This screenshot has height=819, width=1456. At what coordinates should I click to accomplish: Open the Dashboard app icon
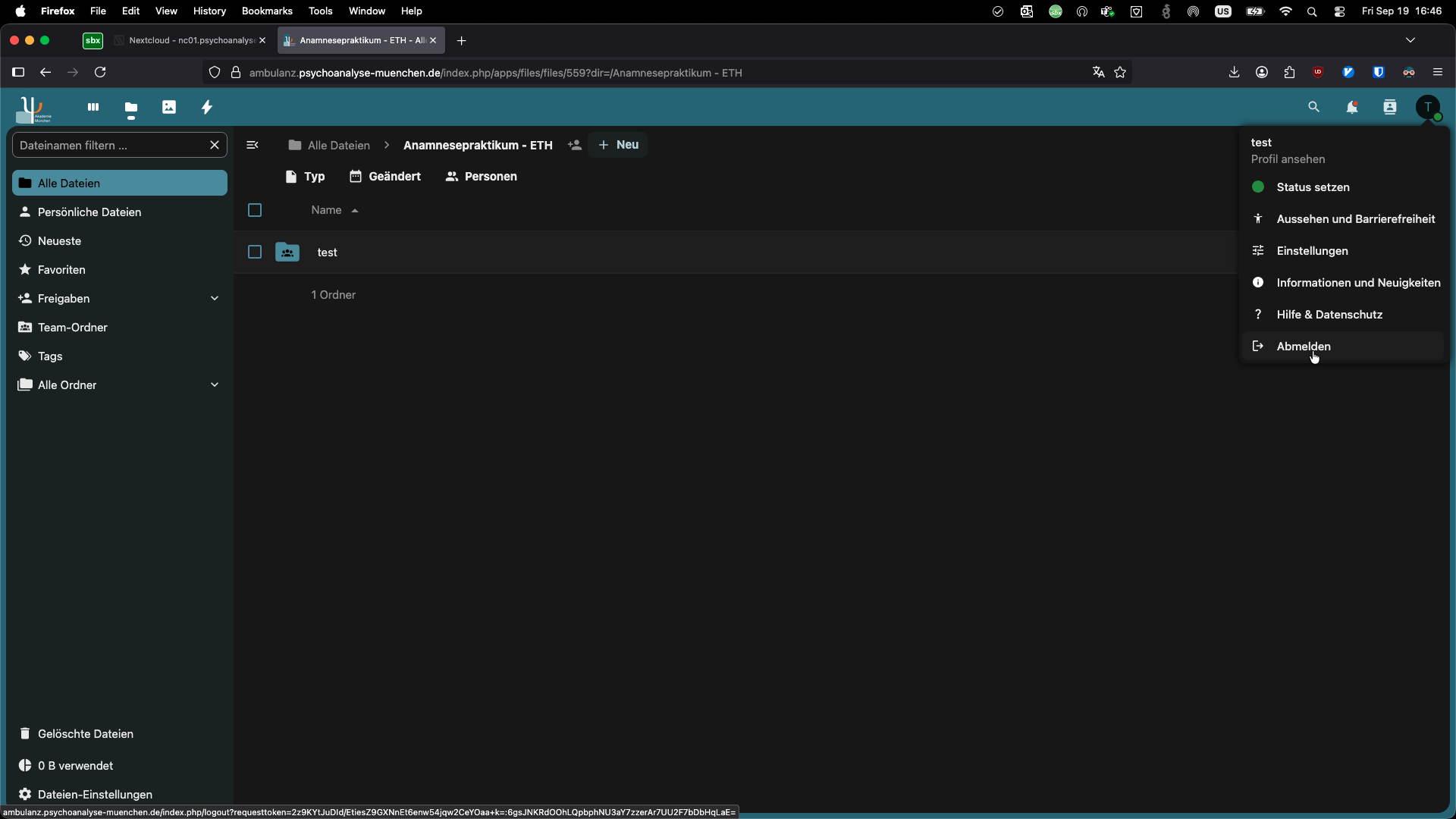click(93, 108)
